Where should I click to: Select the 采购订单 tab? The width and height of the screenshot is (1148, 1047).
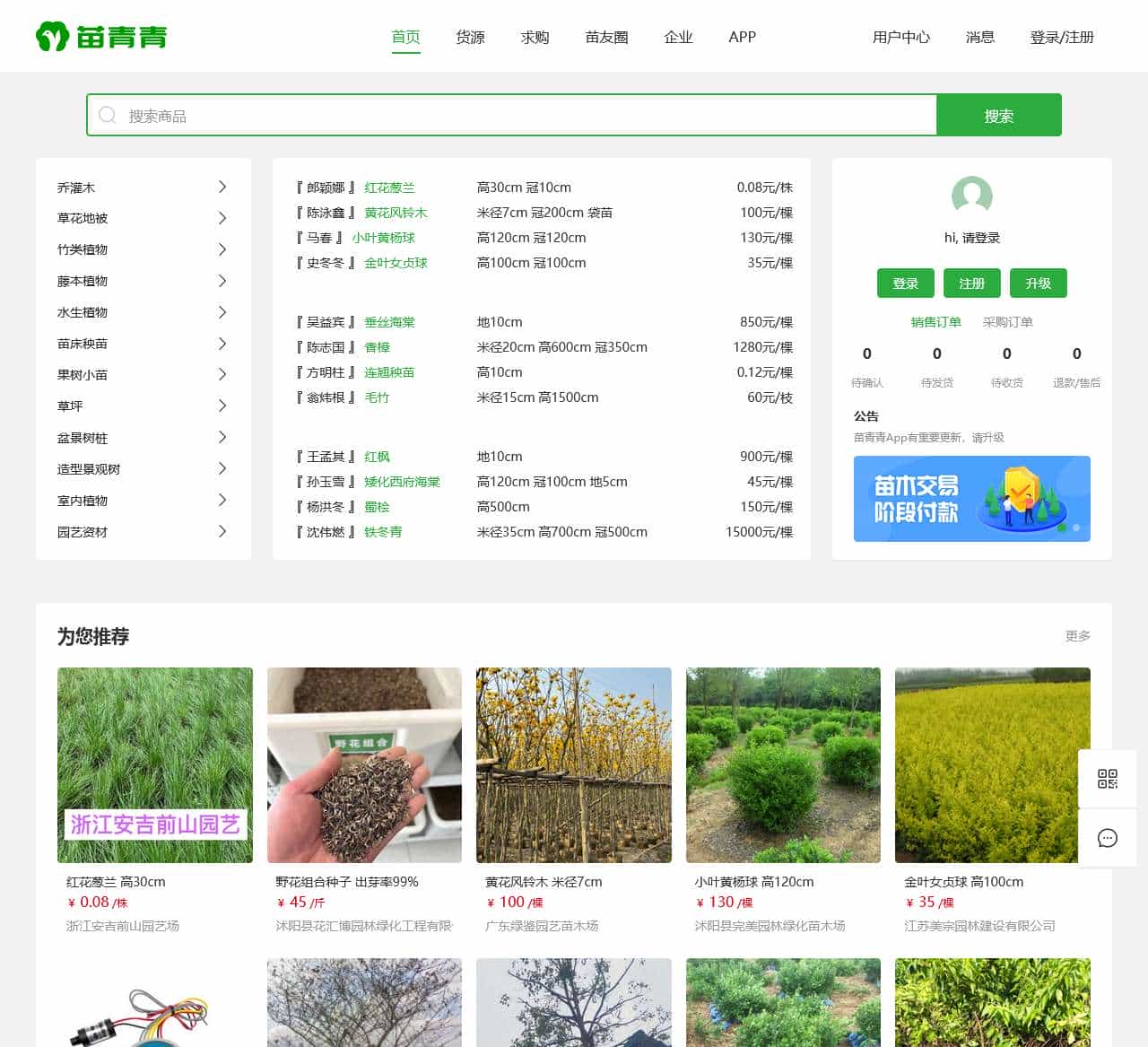[1007, 322]
